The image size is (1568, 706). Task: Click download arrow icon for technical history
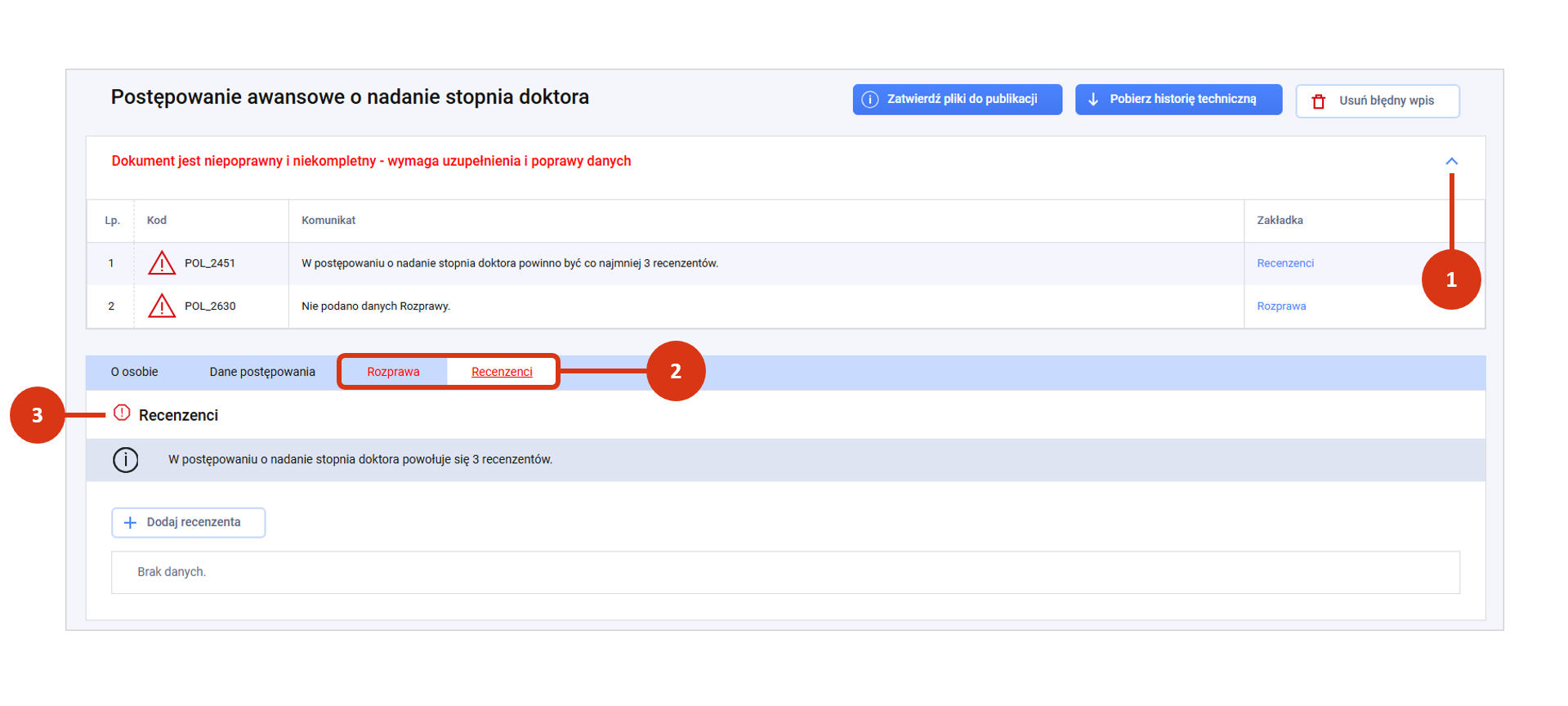pyautogui.click(x=1093, y=100)
